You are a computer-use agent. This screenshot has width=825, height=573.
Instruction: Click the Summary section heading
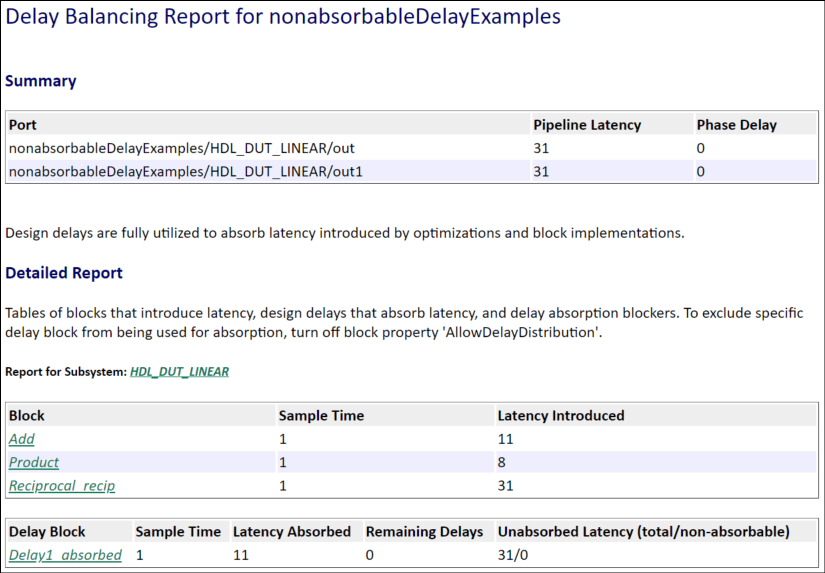41,81
